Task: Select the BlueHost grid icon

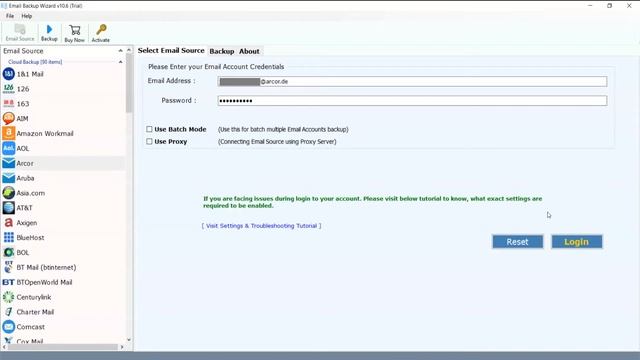Action: pos(9,238)
